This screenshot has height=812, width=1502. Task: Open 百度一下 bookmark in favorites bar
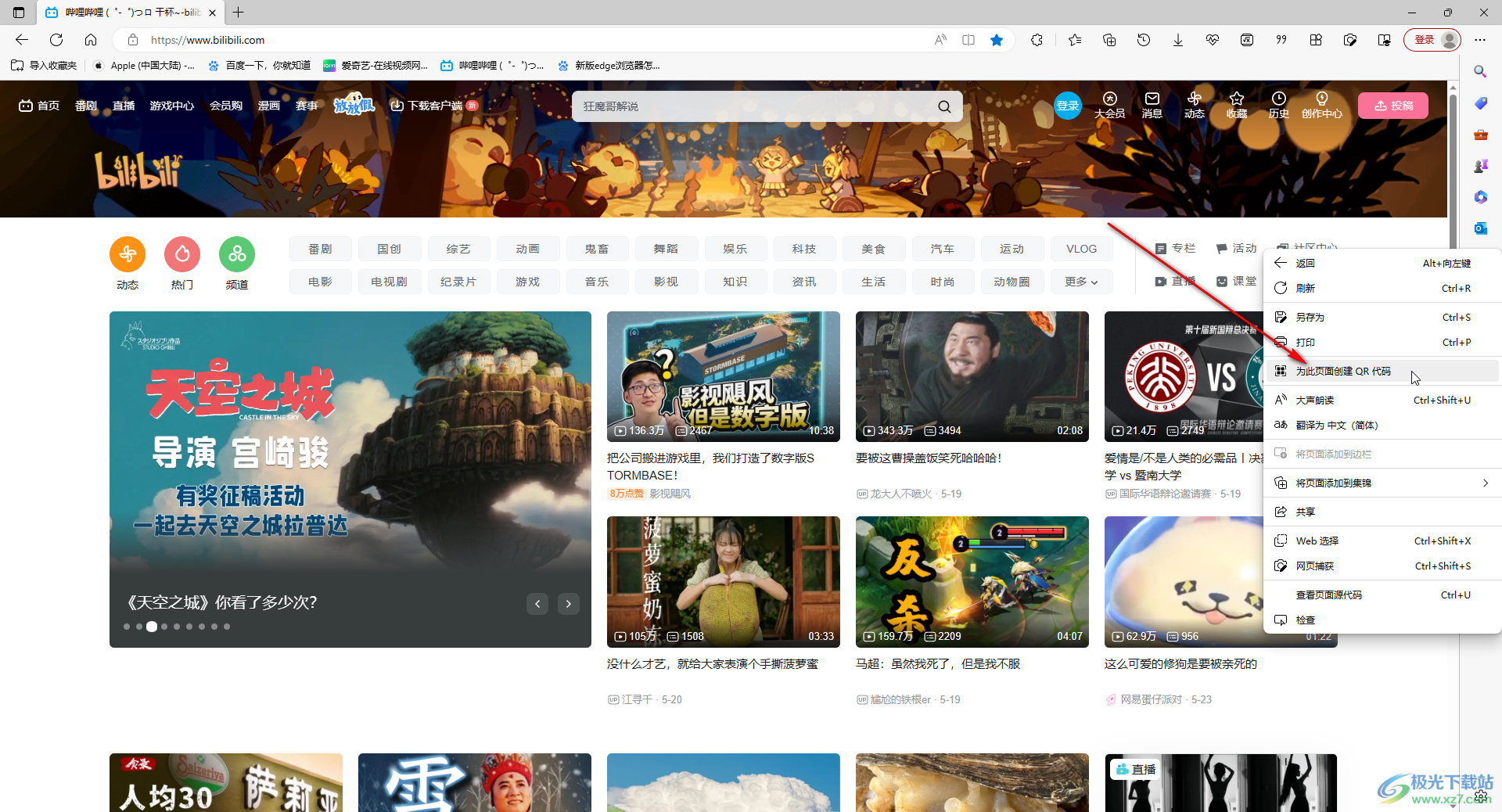pyautogui.click(x=260, y=66)
